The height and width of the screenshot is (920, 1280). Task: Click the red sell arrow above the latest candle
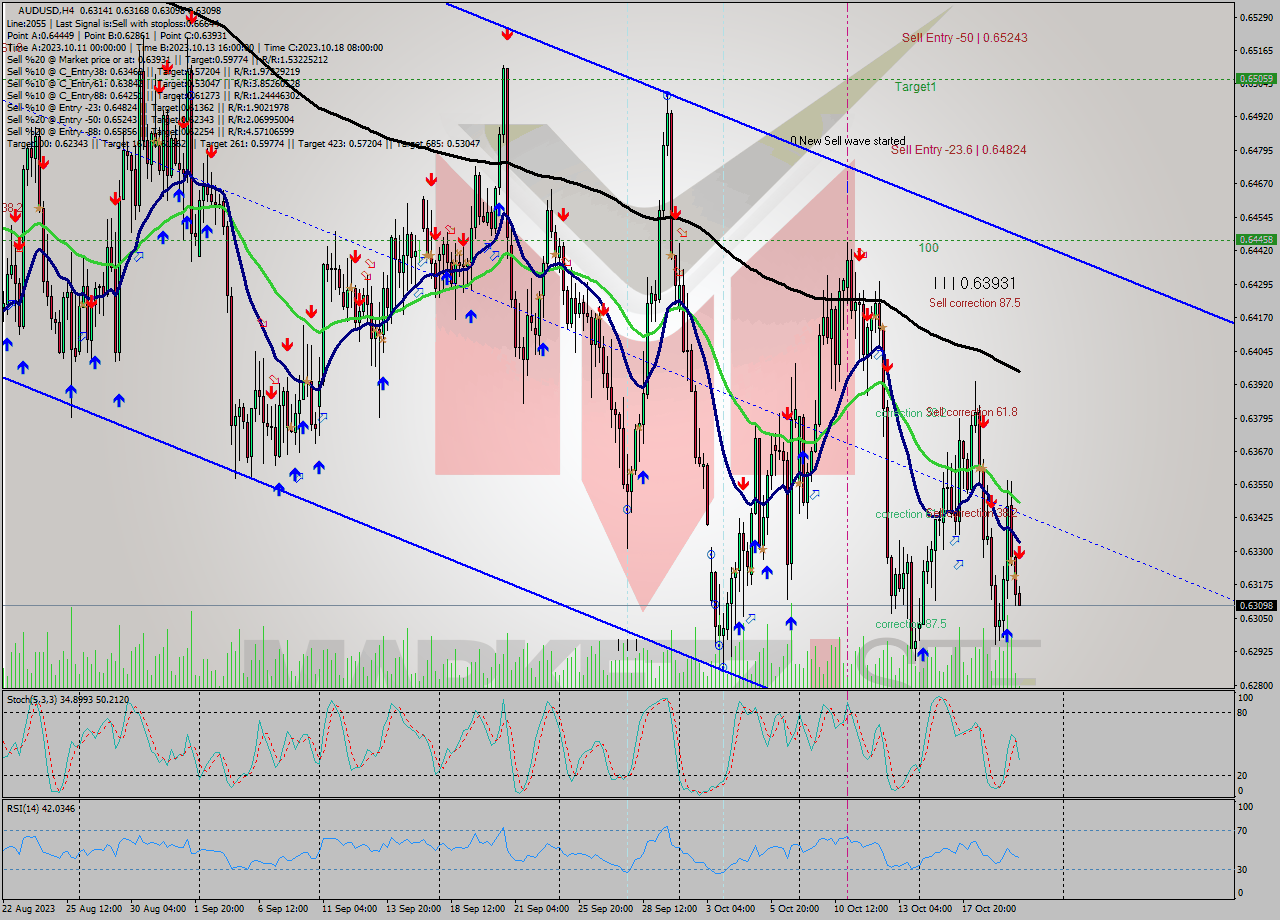click(1019, 552)
